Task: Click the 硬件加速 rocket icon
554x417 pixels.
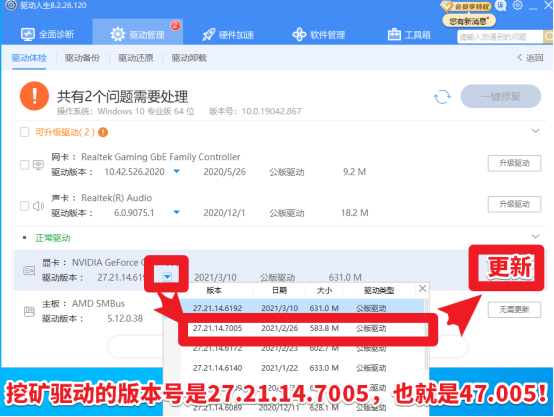Action: 208,35
